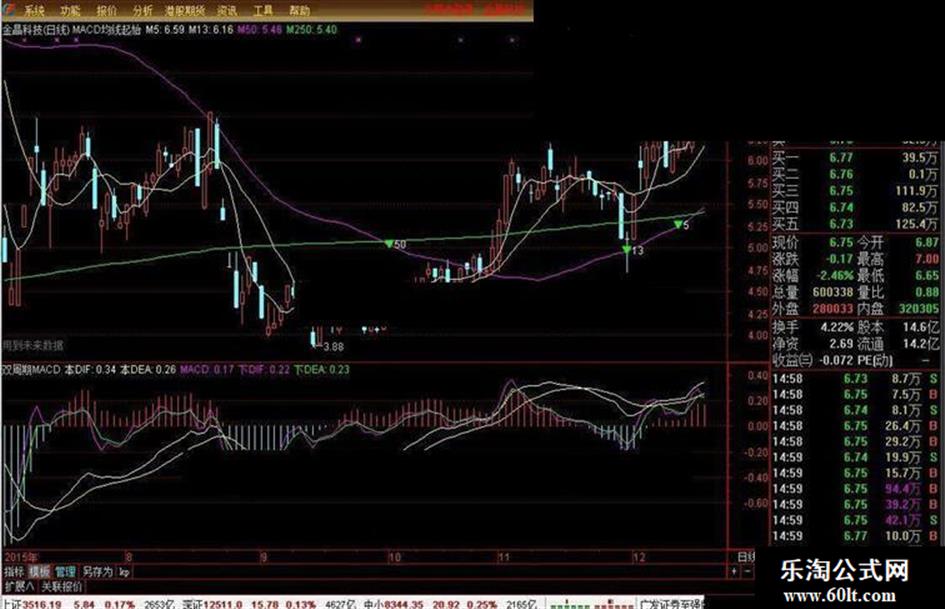The height and width of the screenshot is (609, 945).
Task: Click the 买二 bid row at 6.76
Action: pos(855,174)
